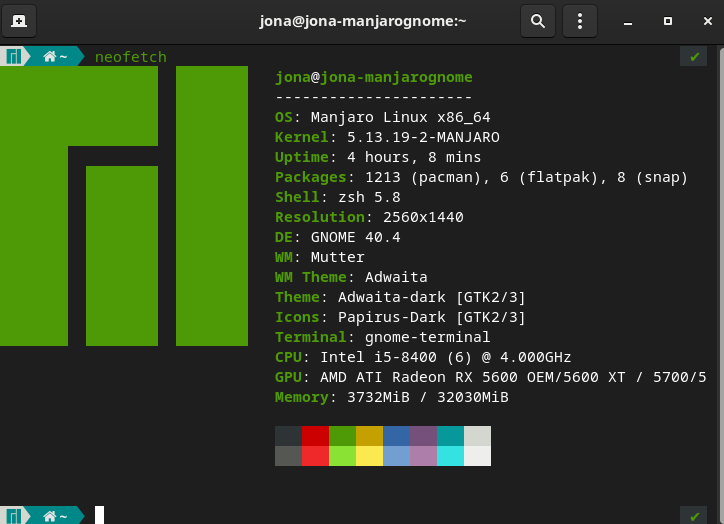This screenshot has height=524, width=724.
Task: Click the green jona@jona-manjarognome header
Action: tap(374, 77)
